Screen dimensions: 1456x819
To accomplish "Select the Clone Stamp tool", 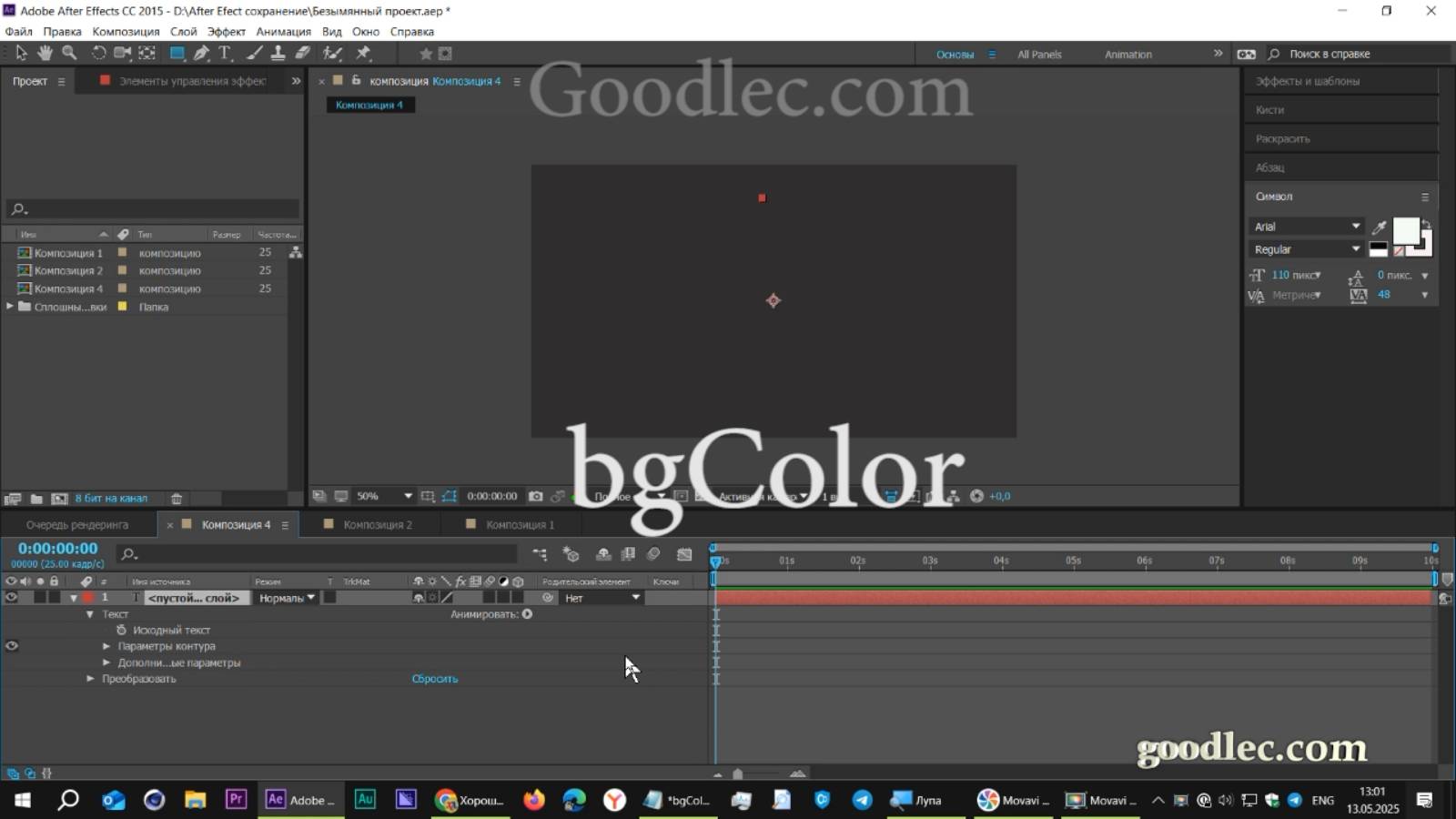I will click(x=278, y=53).
